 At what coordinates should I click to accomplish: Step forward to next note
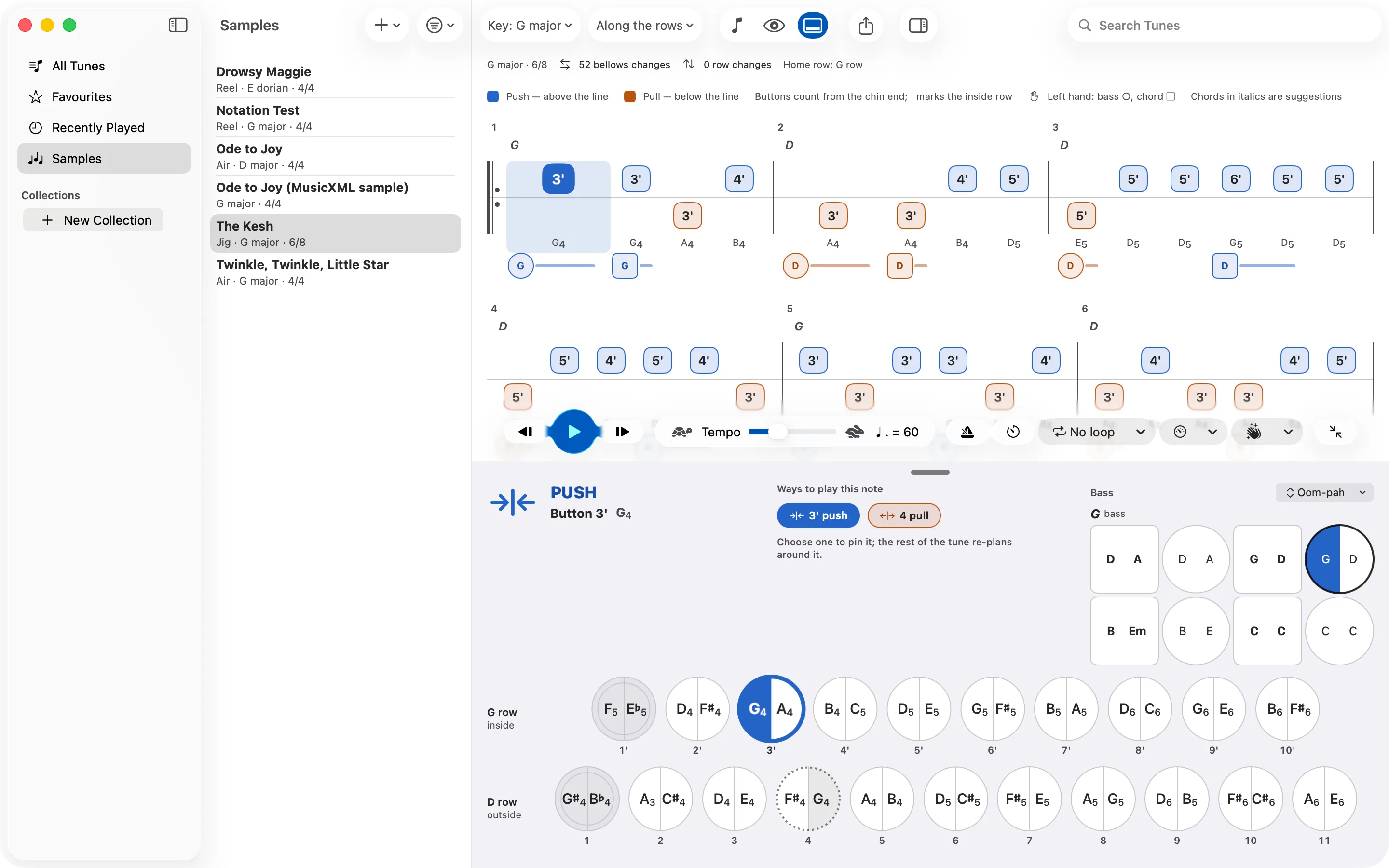[x=622, y=432]
